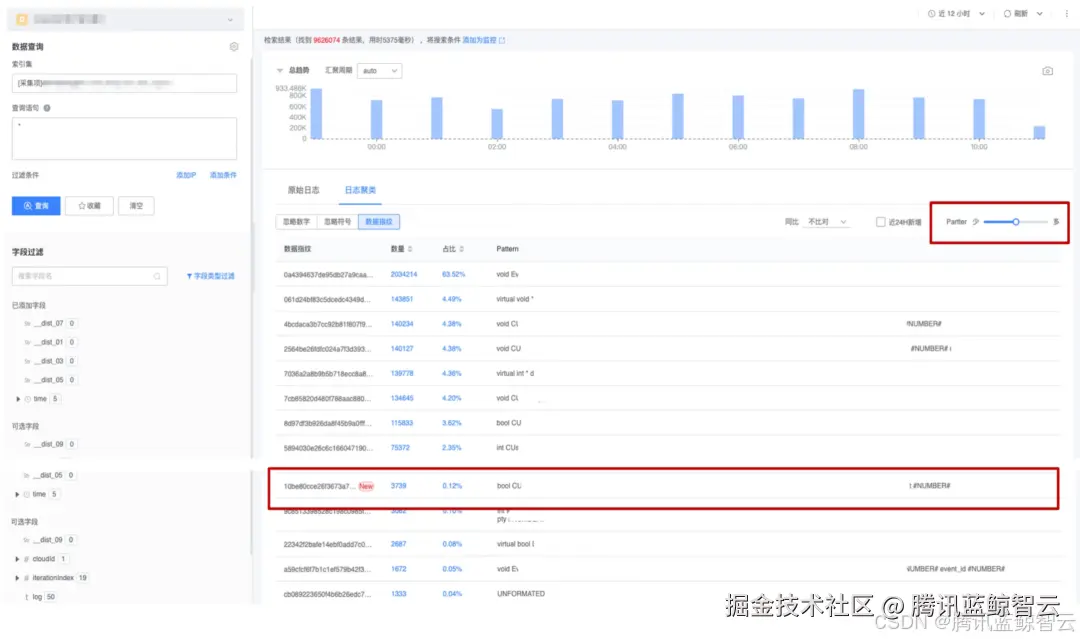Viewport: 1080px width, 639px height.
Task: Tick the 近24H新增 checkbox
Action: 880,222
